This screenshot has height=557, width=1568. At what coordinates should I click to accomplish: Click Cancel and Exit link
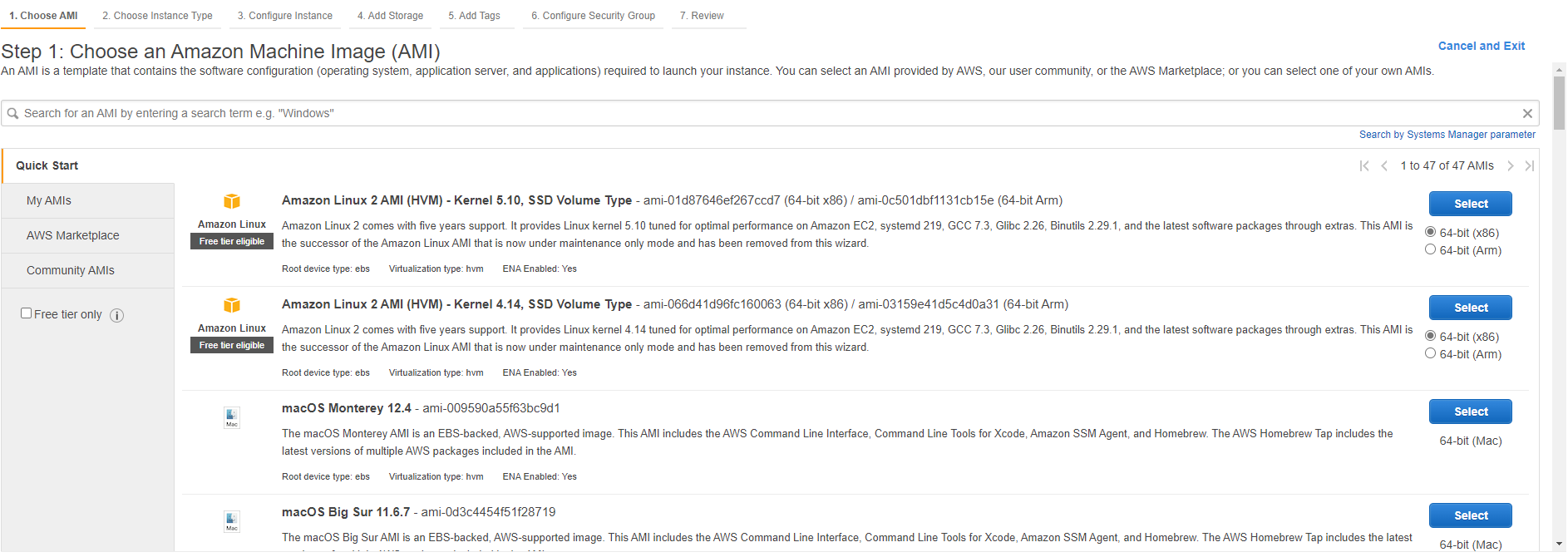click(1482, 47)
